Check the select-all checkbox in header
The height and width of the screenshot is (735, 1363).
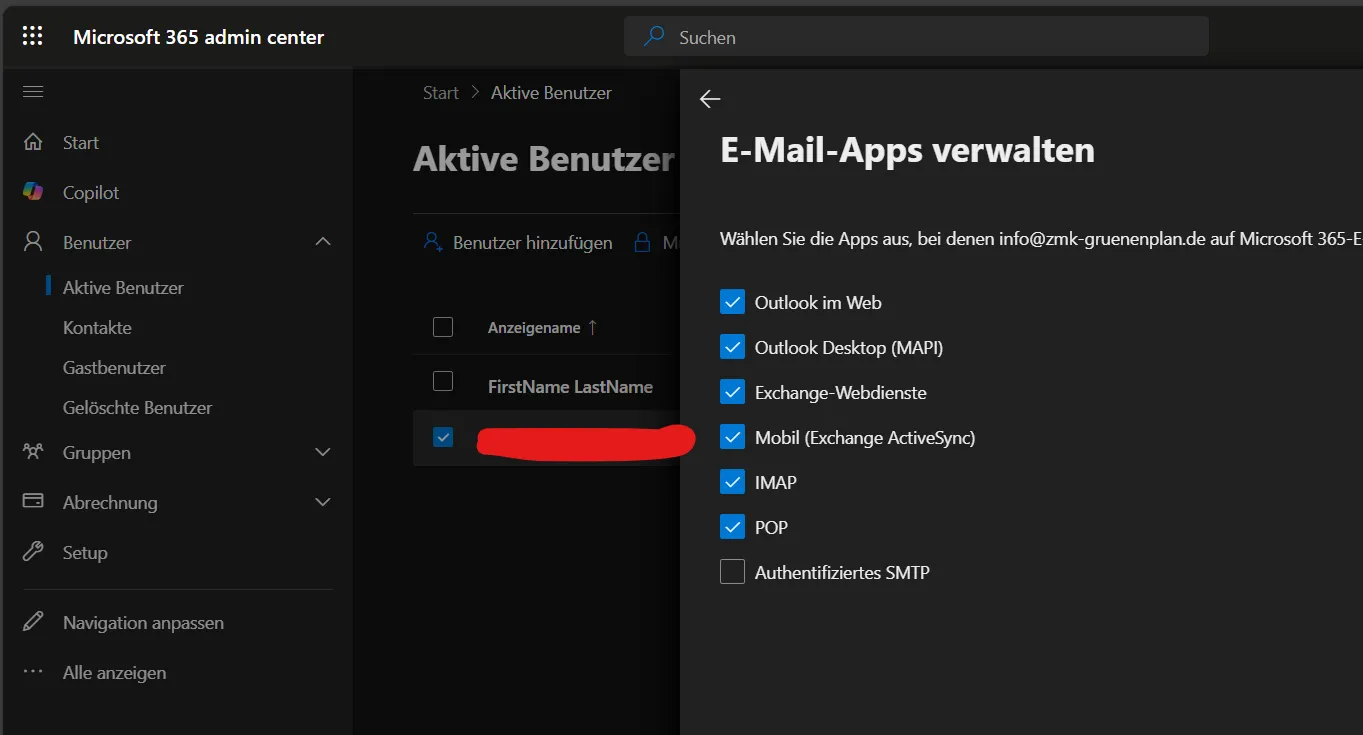pyautogui.click(x=443, y=327)
